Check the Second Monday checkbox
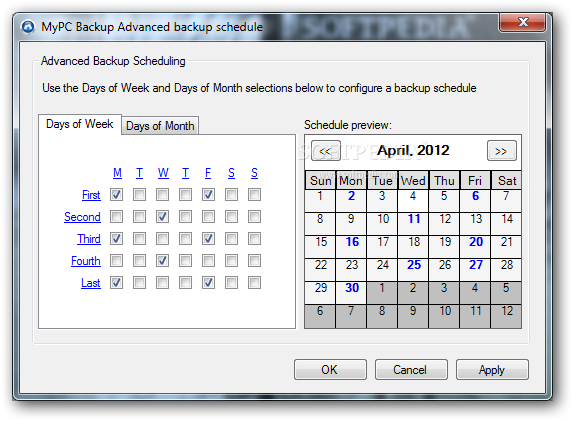The width and height of the screenshot is (573, 421). [x=117, y=217]
